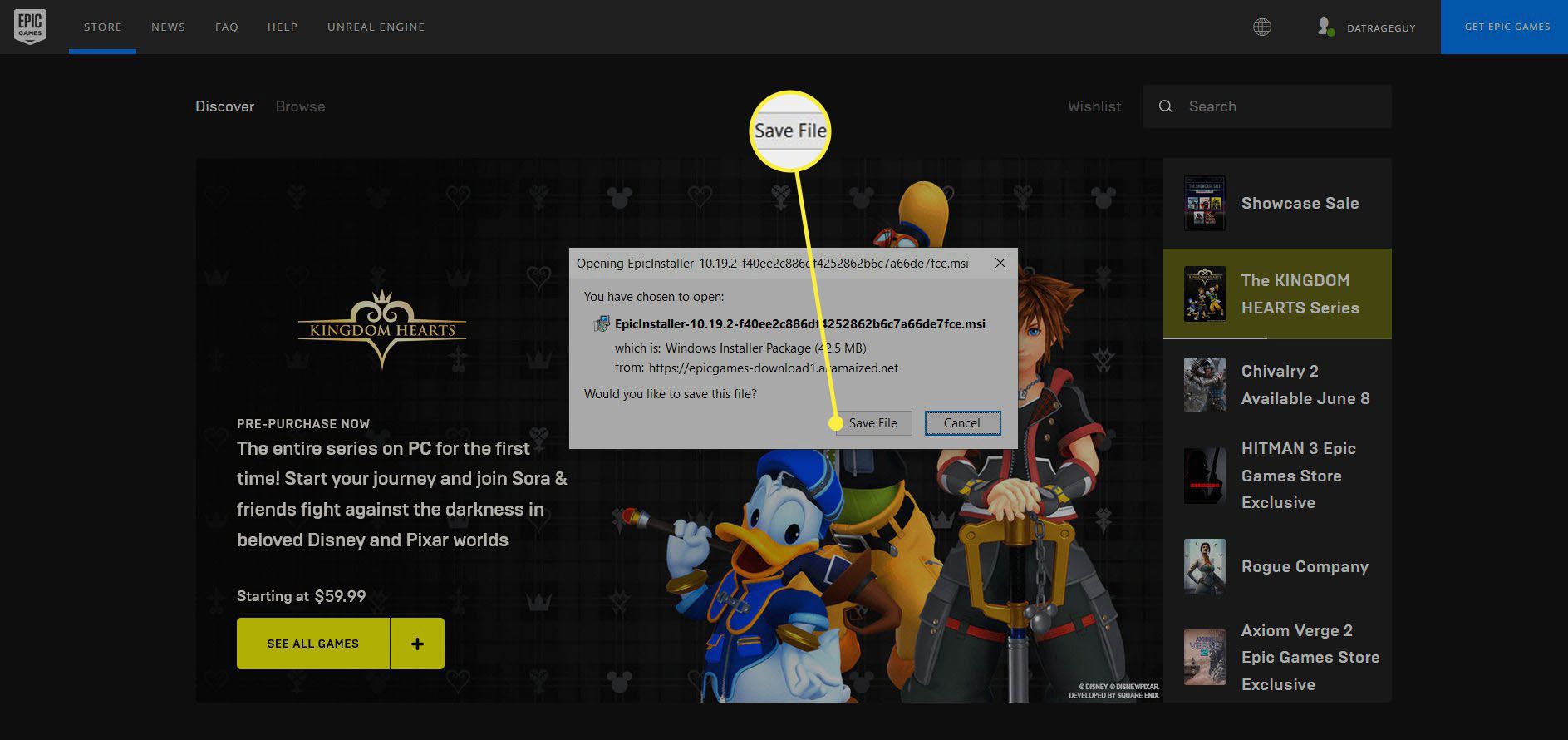Click the search magnifier icon
This screenshot has height=740, width=1568.
tap(1166, 106)
